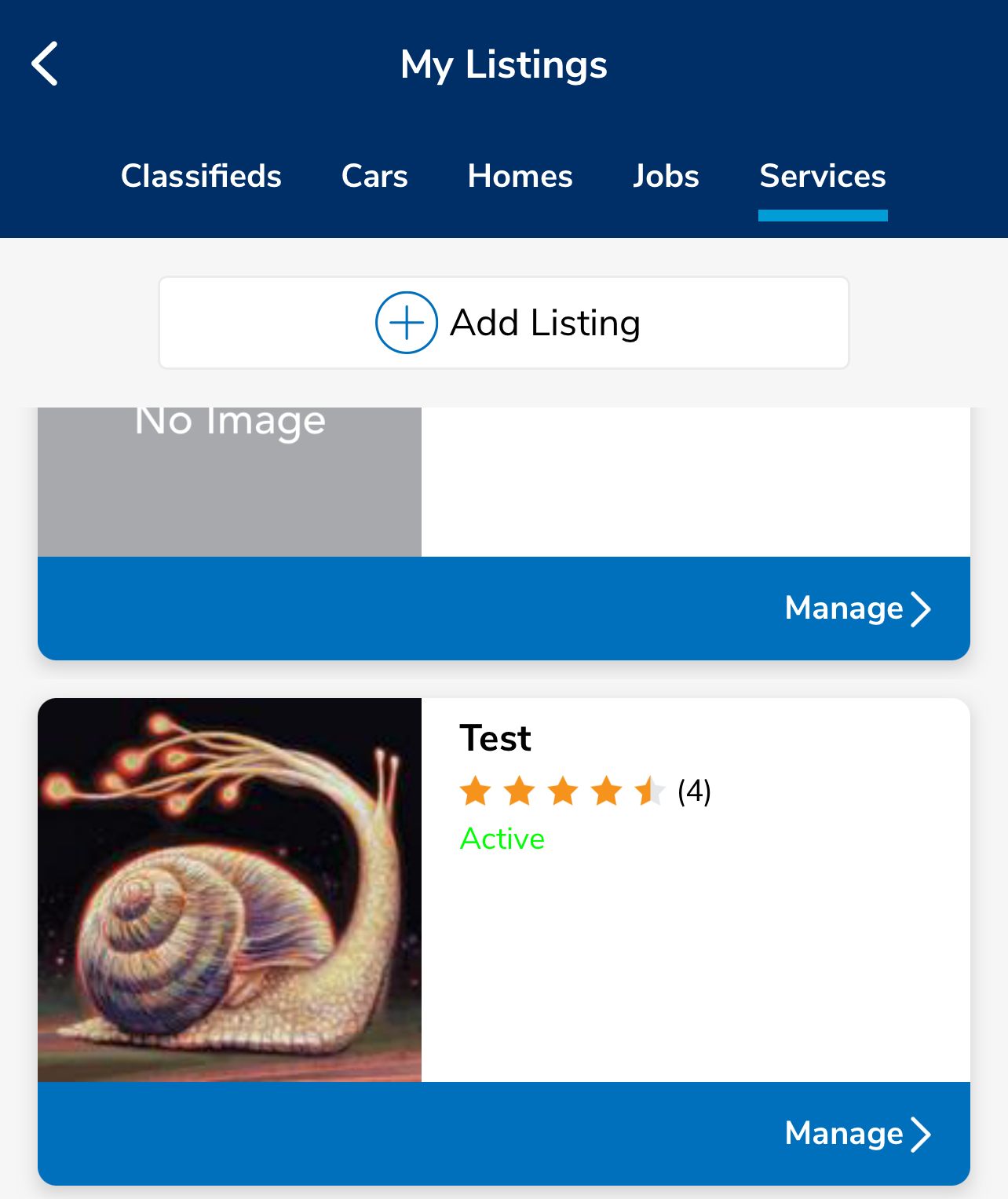Image resolution: width=1008 pixels, height=1199 pixels.
Task: Switch to the Classifieds tab
Action: point(201,177)
